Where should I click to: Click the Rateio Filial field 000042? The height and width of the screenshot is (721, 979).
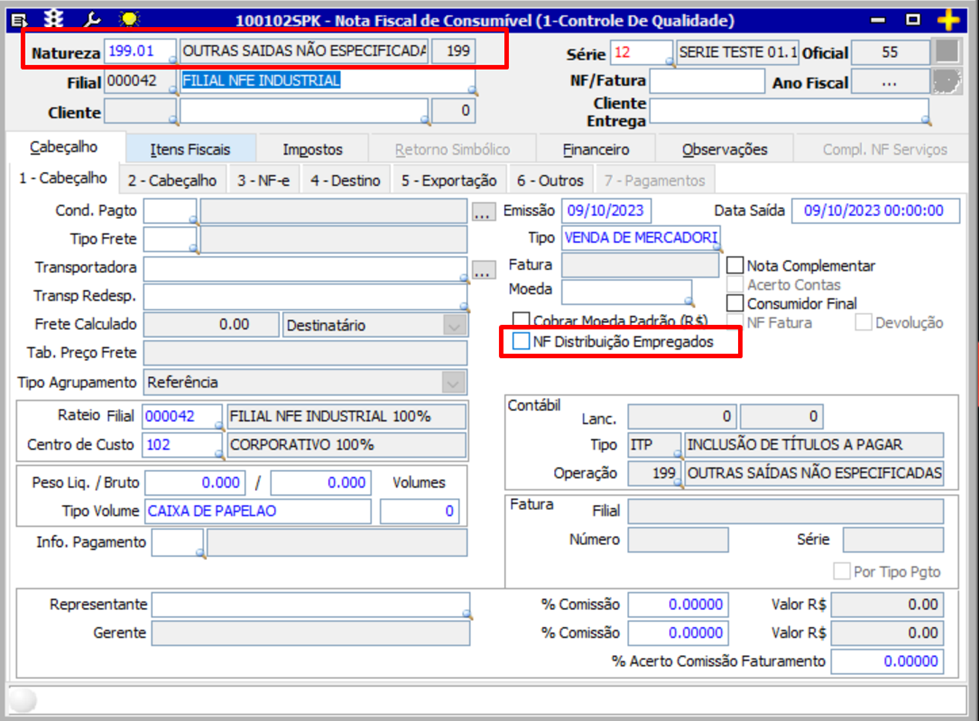point(182,416)
